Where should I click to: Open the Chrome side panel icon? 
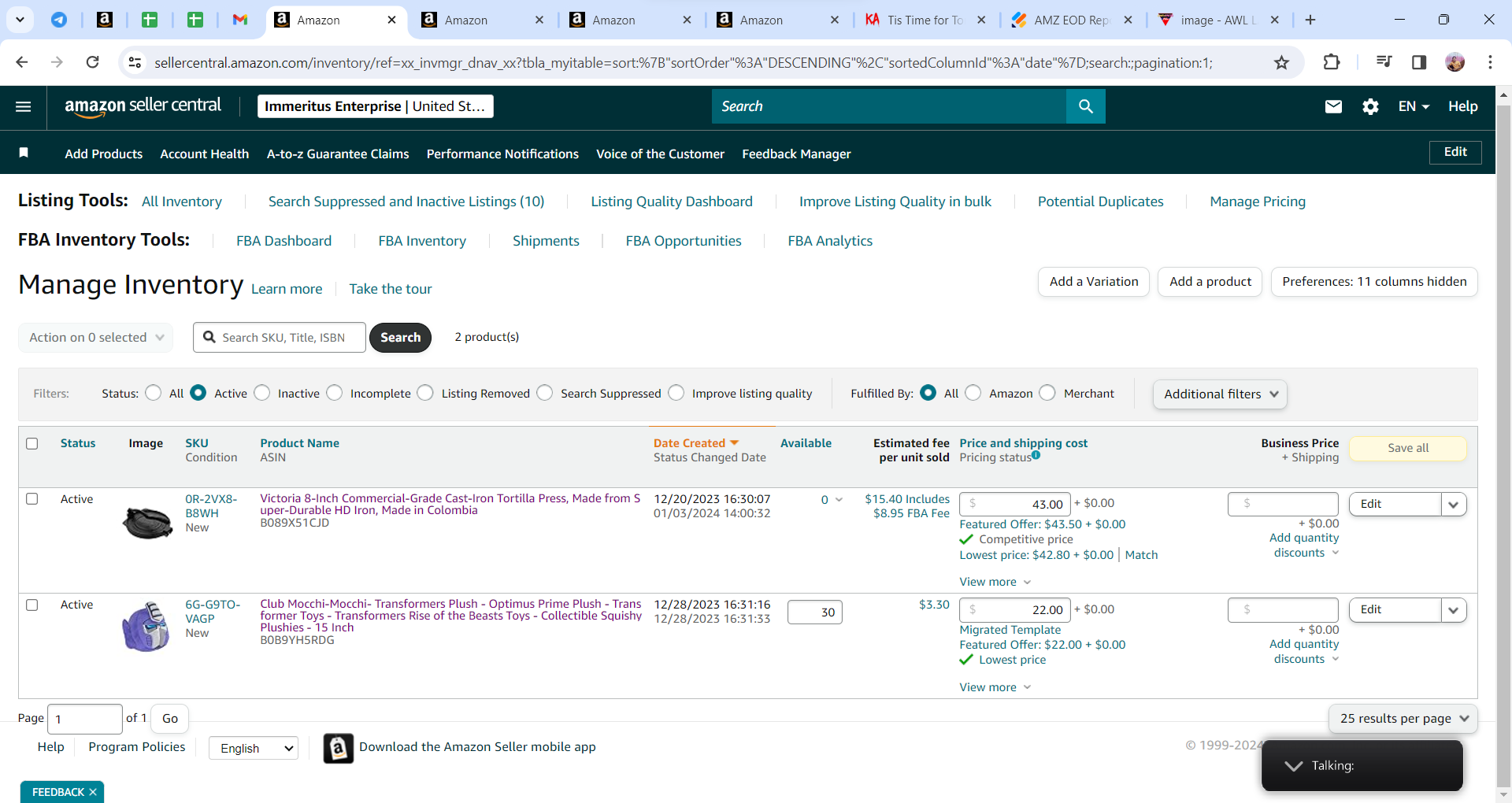(1419, 62)
